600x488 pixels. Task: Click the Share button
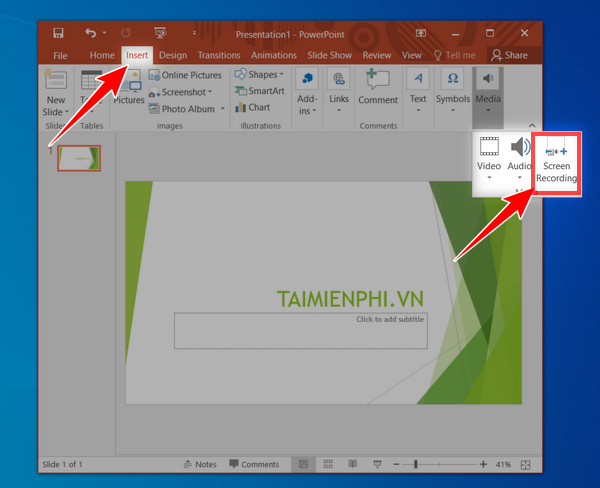510,55
